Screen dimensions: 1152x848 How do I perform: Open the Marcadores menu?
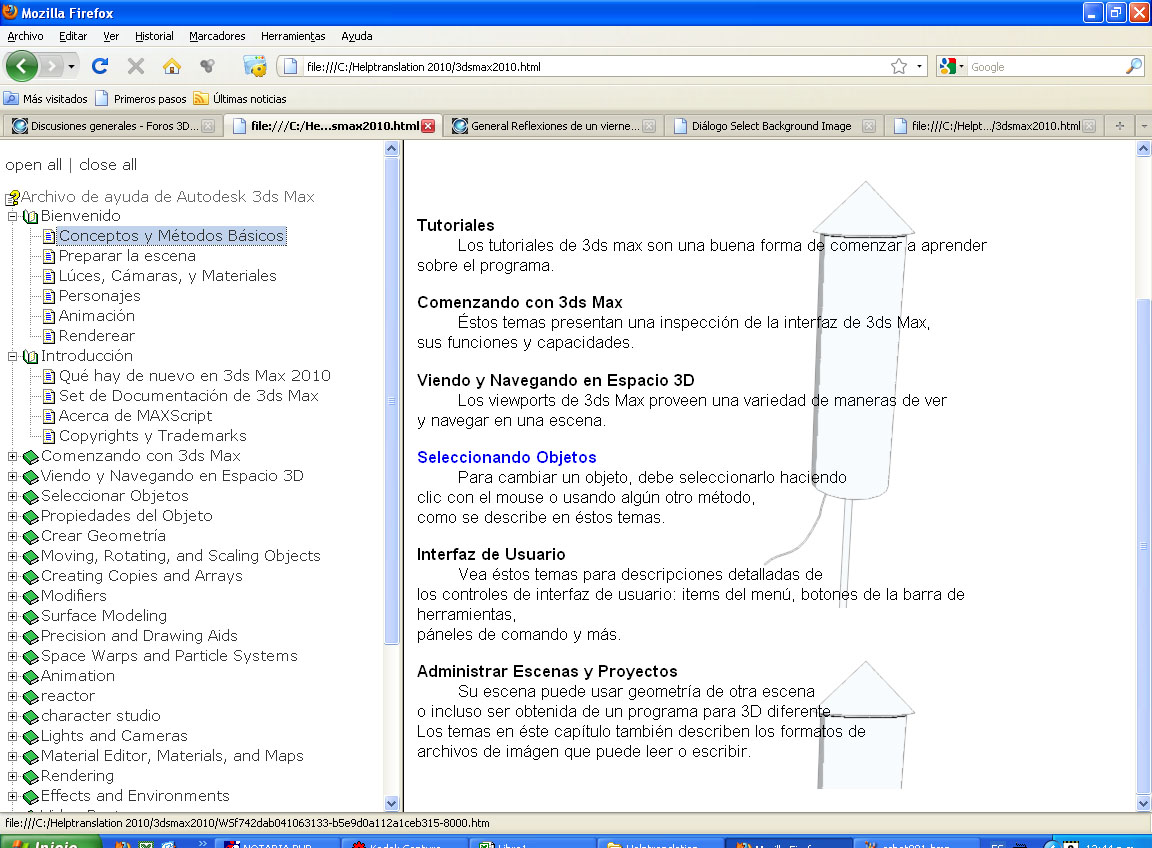click(217, 36)
